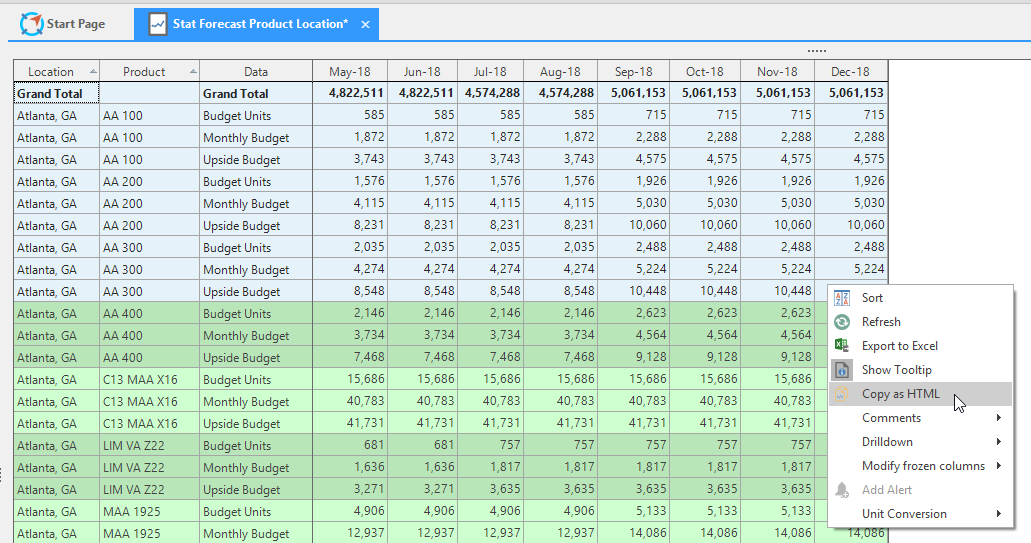This screenshot has height=543, width=1031.
Task: Switch to the Start Page tab
Action: (x=63, y=24)
